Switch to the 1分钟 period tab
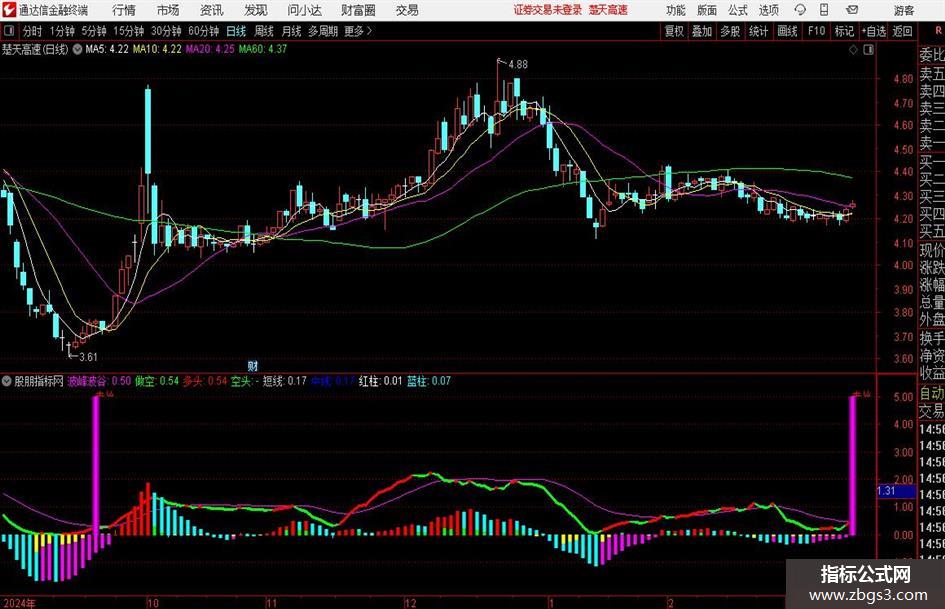 pos(62,31)
